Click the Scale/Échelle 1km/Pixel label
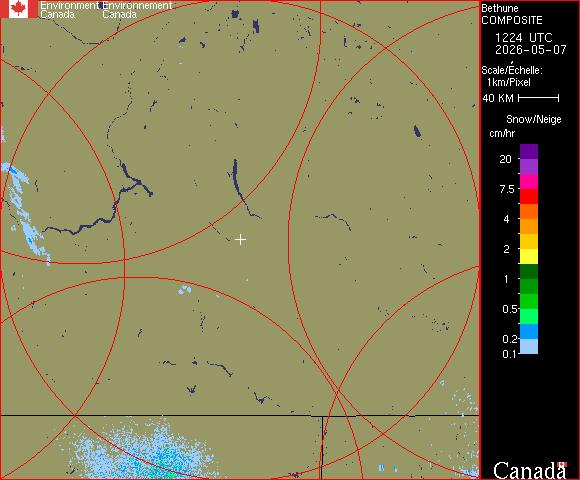Screen dimensions: 580x480 [x=512, y=76]
